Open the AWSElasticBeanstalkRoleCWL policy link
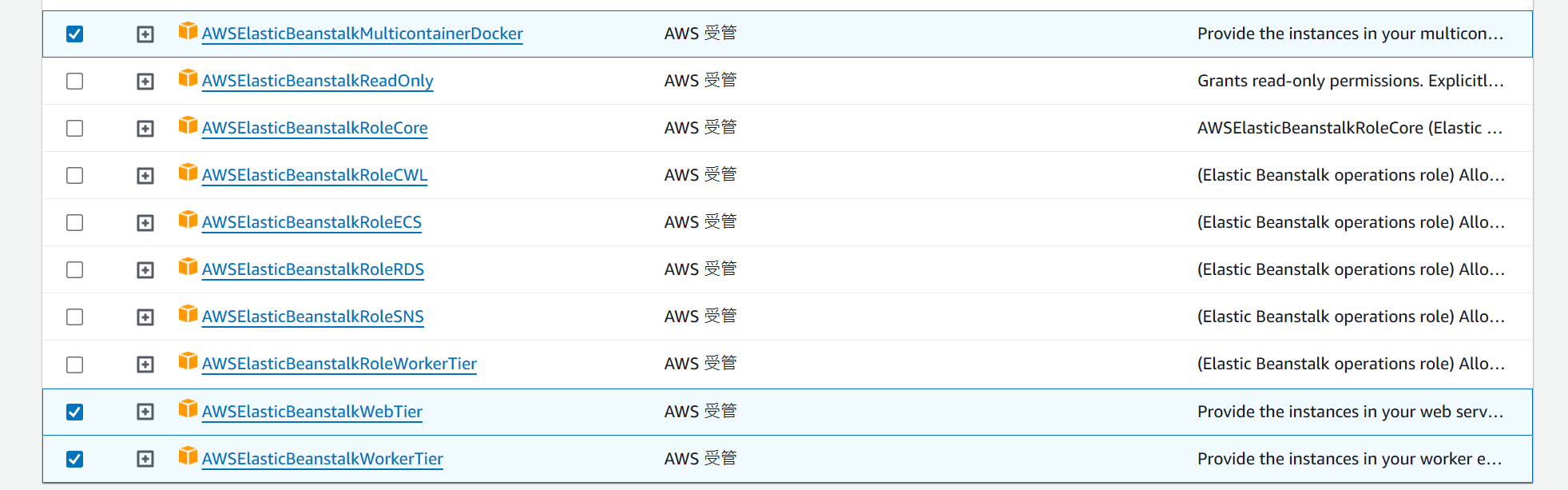The height and width of the screenshot is (490, 1568). [314, 175]
